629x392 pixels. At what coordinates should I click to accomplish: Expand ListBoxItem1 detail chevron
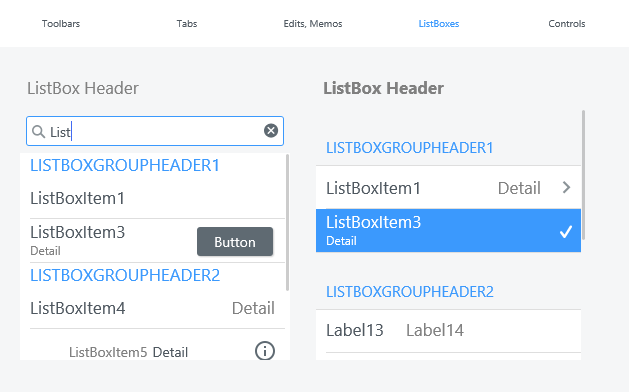pyautogui.click(x=566, y=187)
